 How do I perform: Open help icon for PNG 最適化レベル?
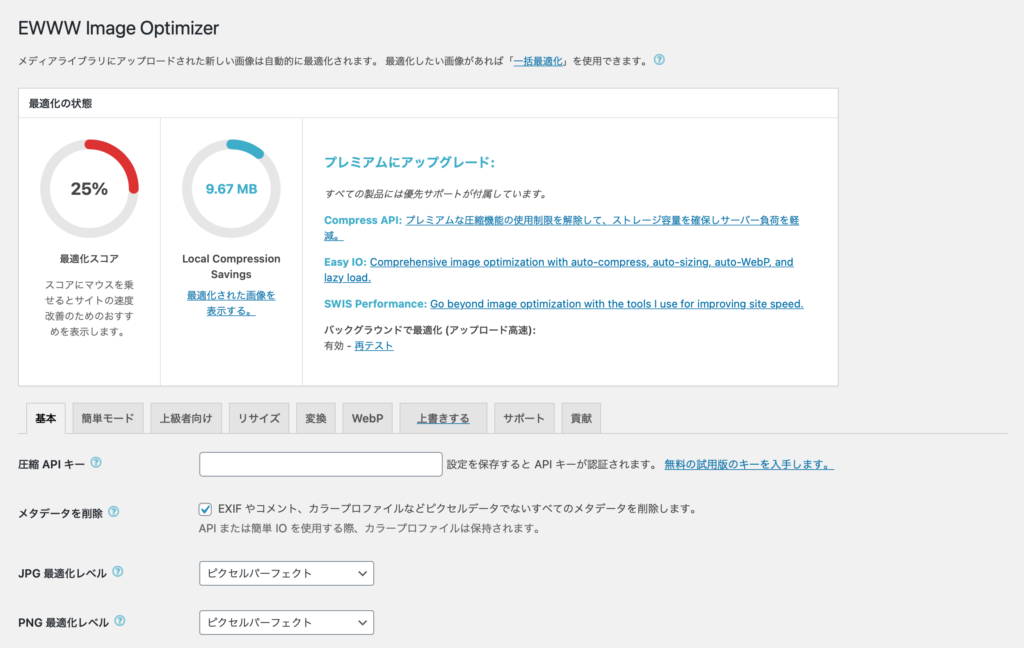[x=120, y=621]
